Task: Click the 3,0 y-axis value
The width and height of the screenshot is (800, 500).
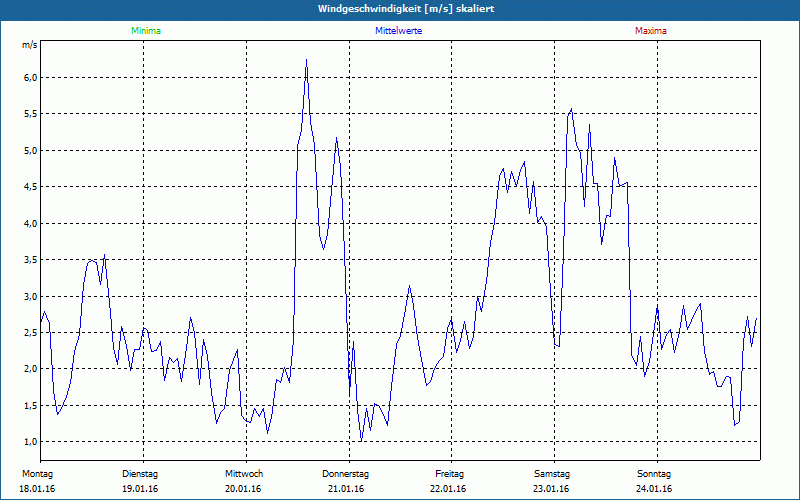Action: pos(31,296)
